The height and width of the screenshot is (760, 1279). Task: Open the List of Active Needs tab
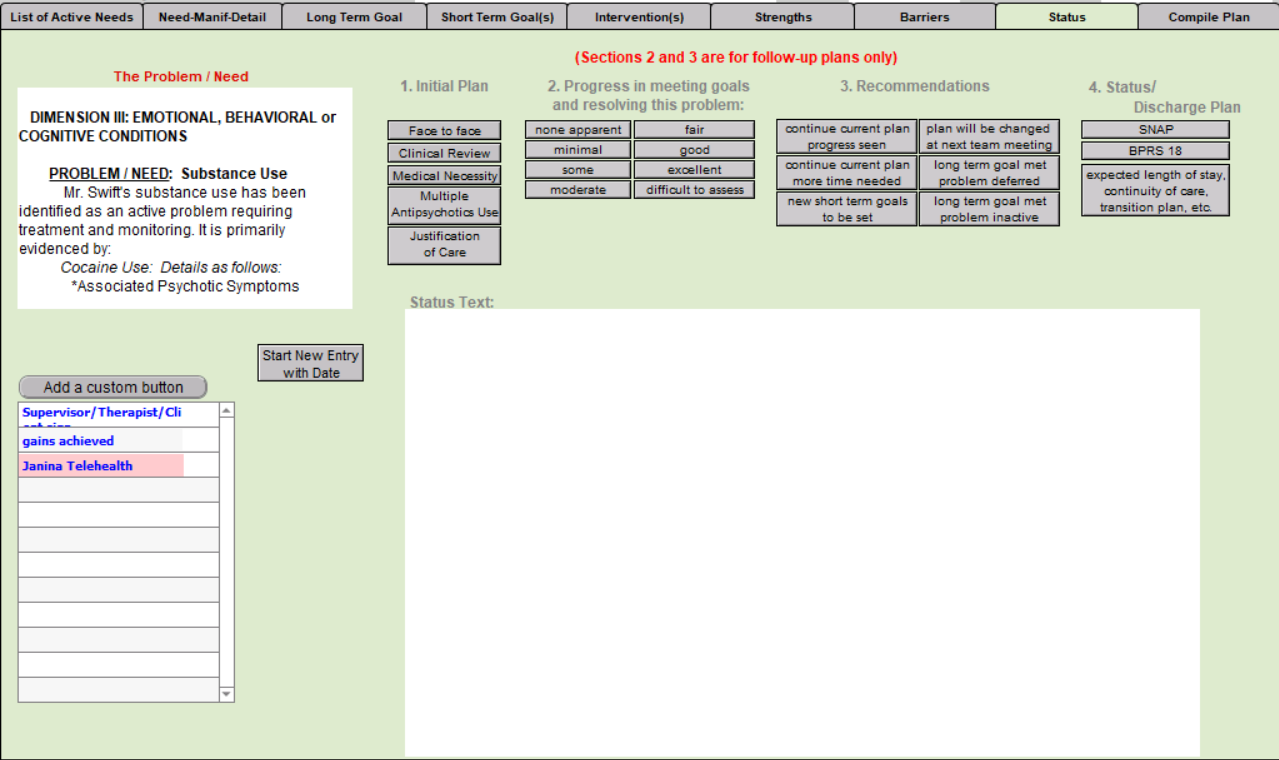point(71,17)
